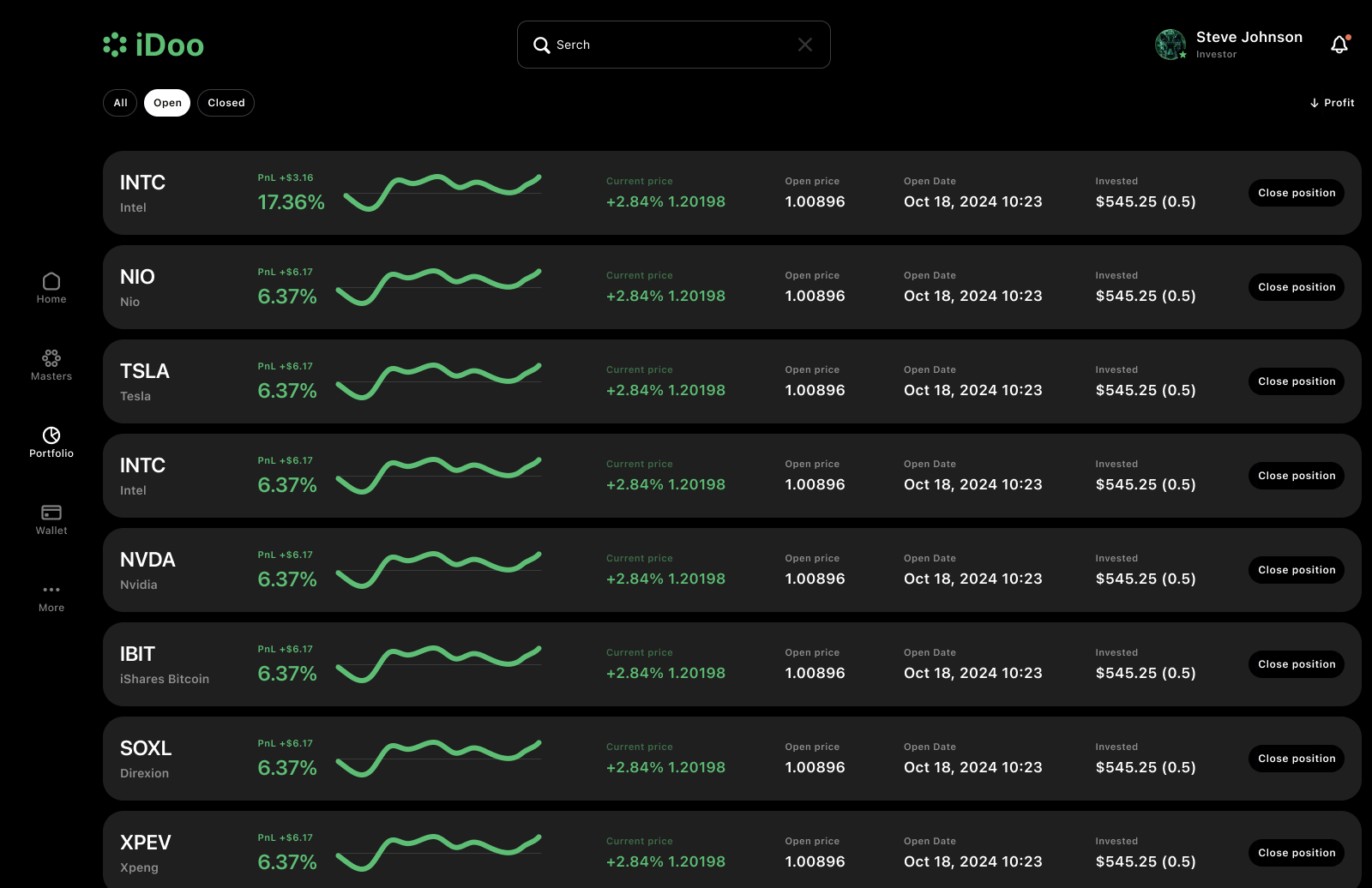
Task: Close position for TSLA
Action: coord(1296,381)
